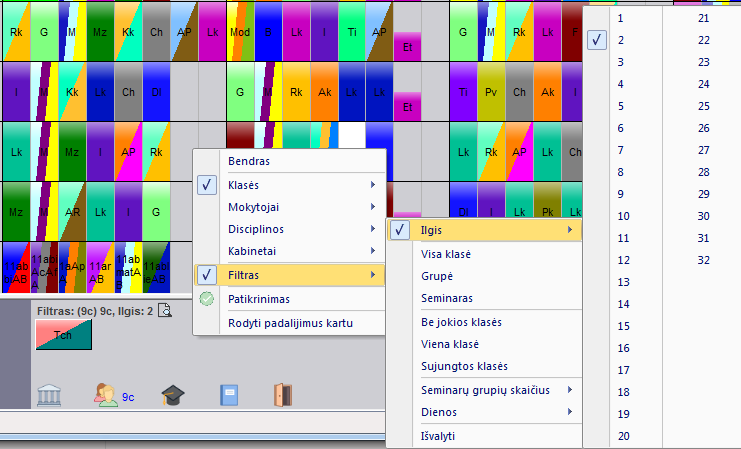The width and height of the screenshot is (741, 449).
Task: Click the blue book subjects icon
Action: [230, 396]
